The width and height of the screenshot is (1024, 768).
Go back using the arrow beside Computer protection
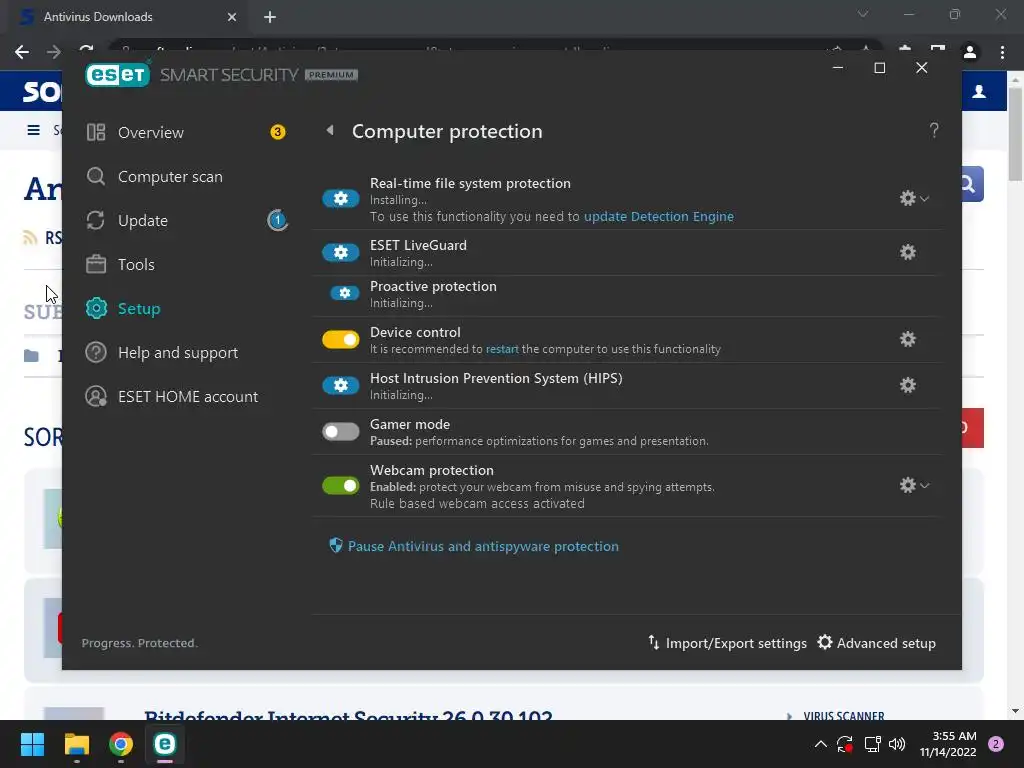[330, 131]
